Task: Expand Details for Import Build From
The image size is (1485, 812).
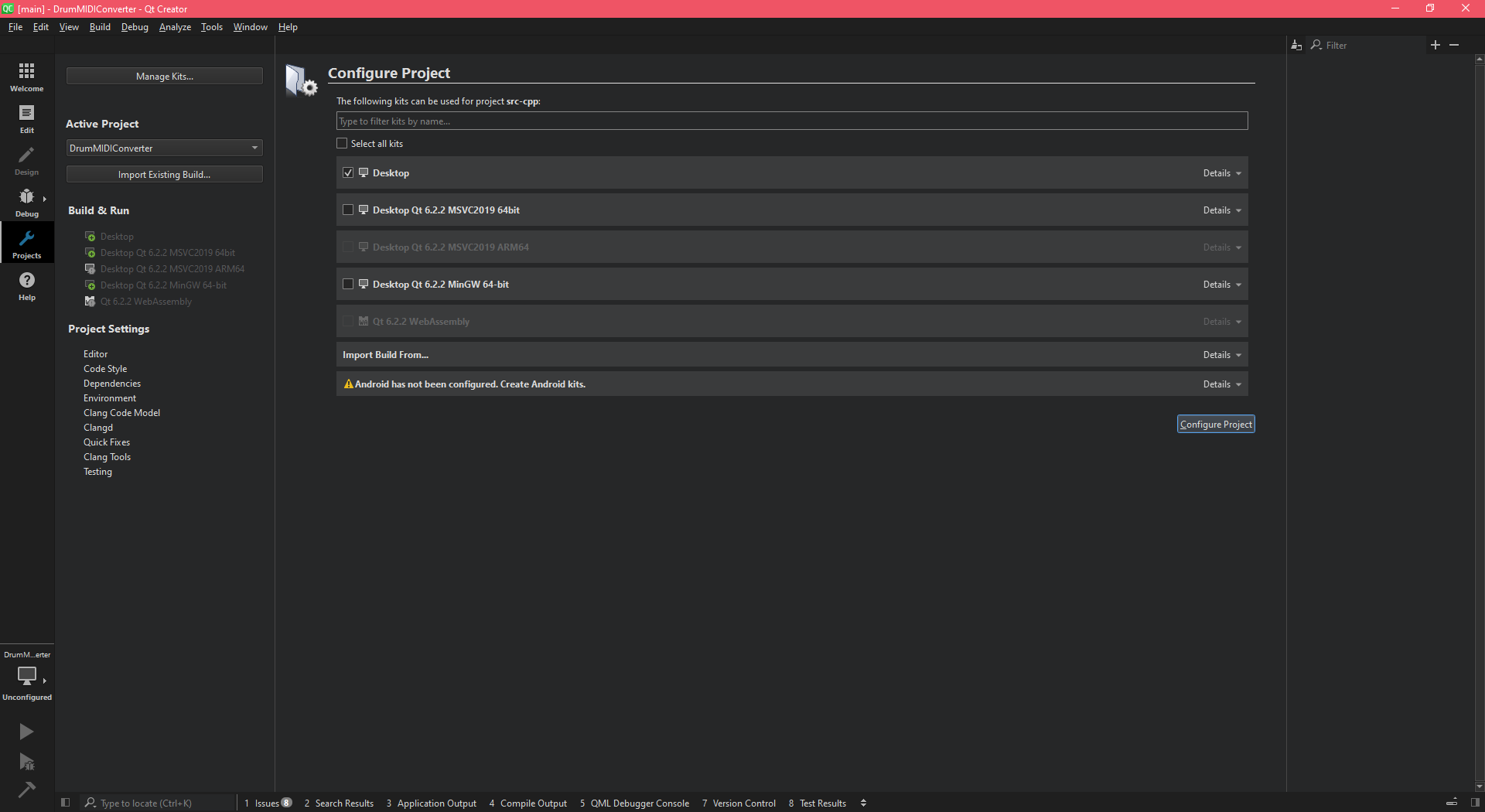Action: 1222,355
